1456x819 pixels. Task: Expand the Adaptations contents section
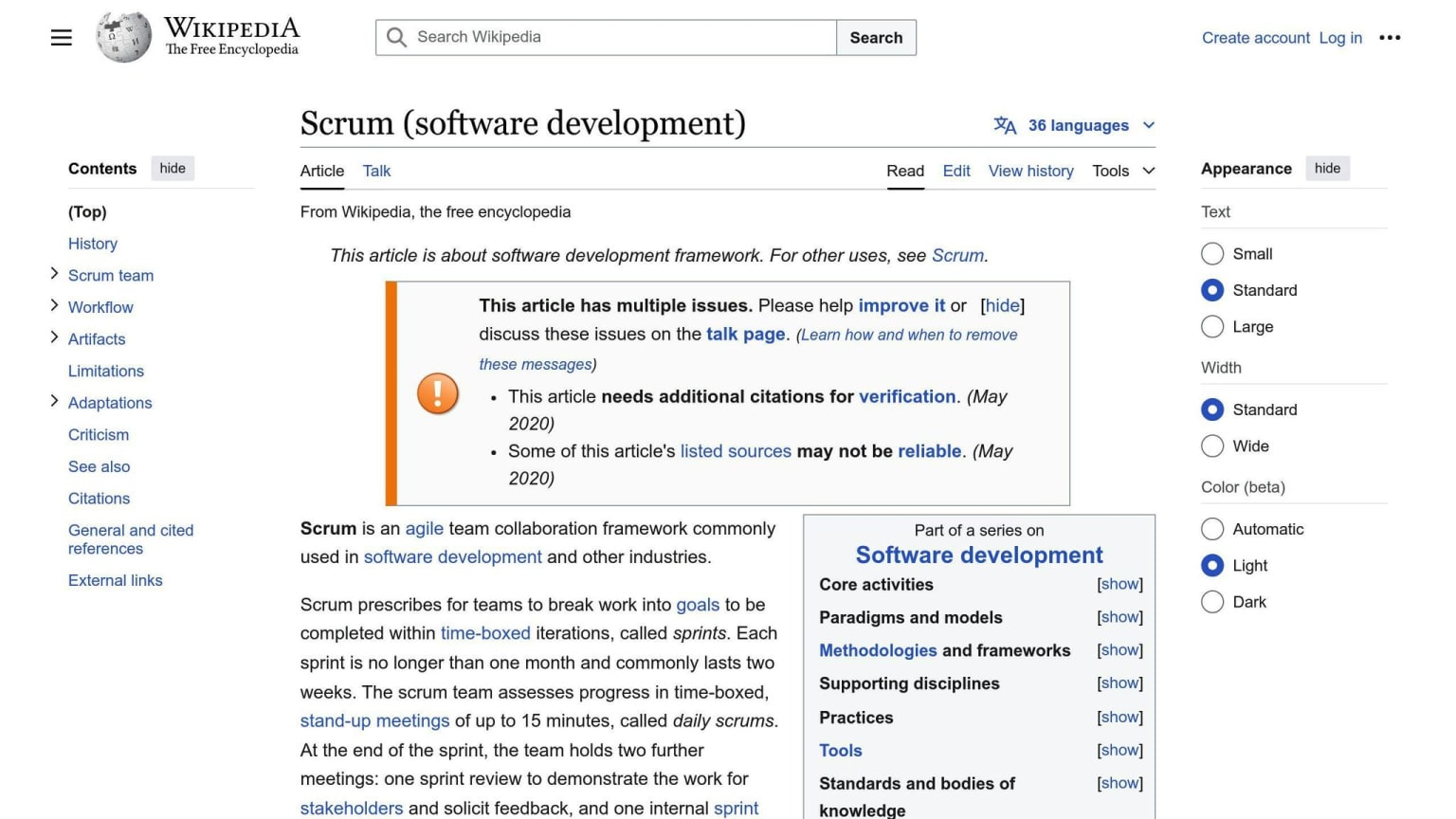(x=54, y=402)
